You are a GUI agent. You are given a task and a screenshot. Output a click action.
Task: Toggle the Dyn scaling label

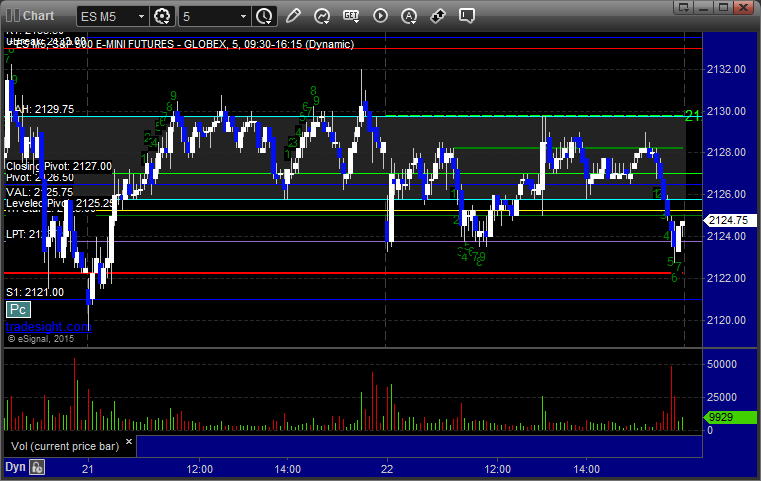tap(15, 467)
